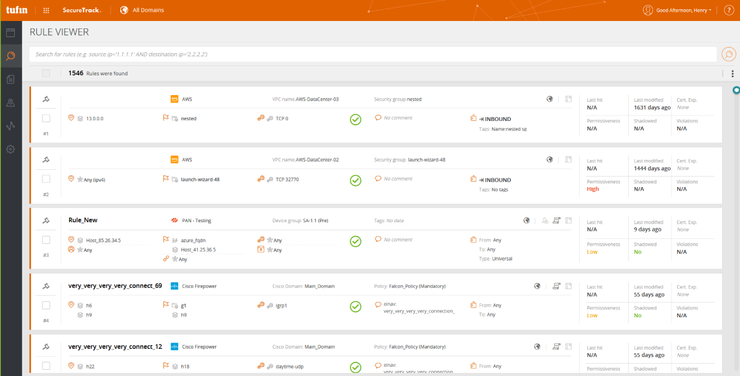Click globe icon on Rule_New row

tap(526, 220)
